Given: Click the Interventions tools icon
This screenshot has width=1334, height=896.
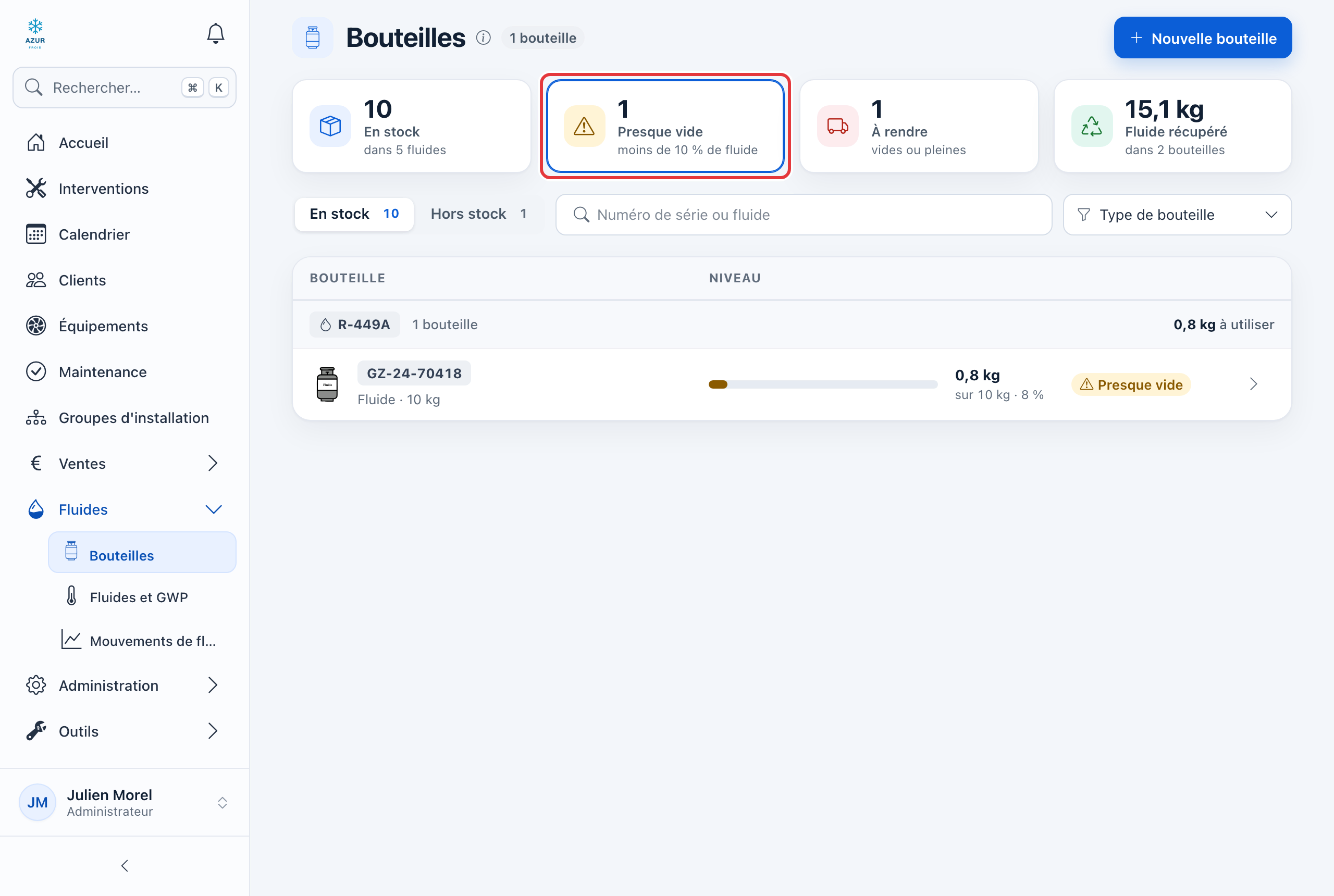Looking at the screenshot, I should pos(36,188).
